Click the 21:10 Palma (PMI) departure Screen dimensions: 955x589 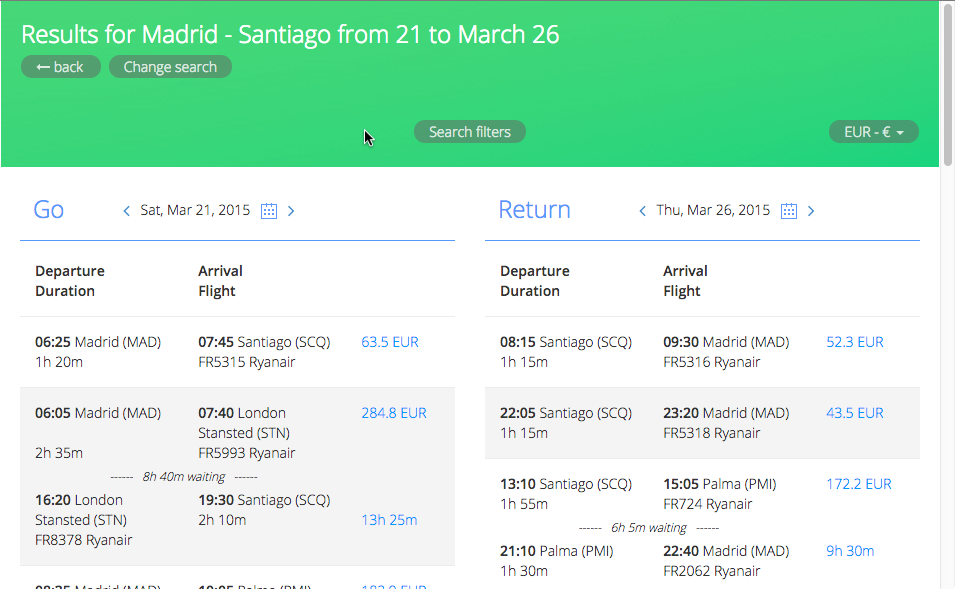pos(557,551)
